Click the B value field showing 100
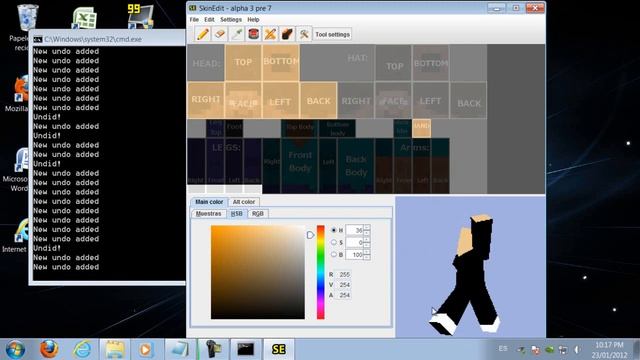640x360 pixels. click(354, 255)
